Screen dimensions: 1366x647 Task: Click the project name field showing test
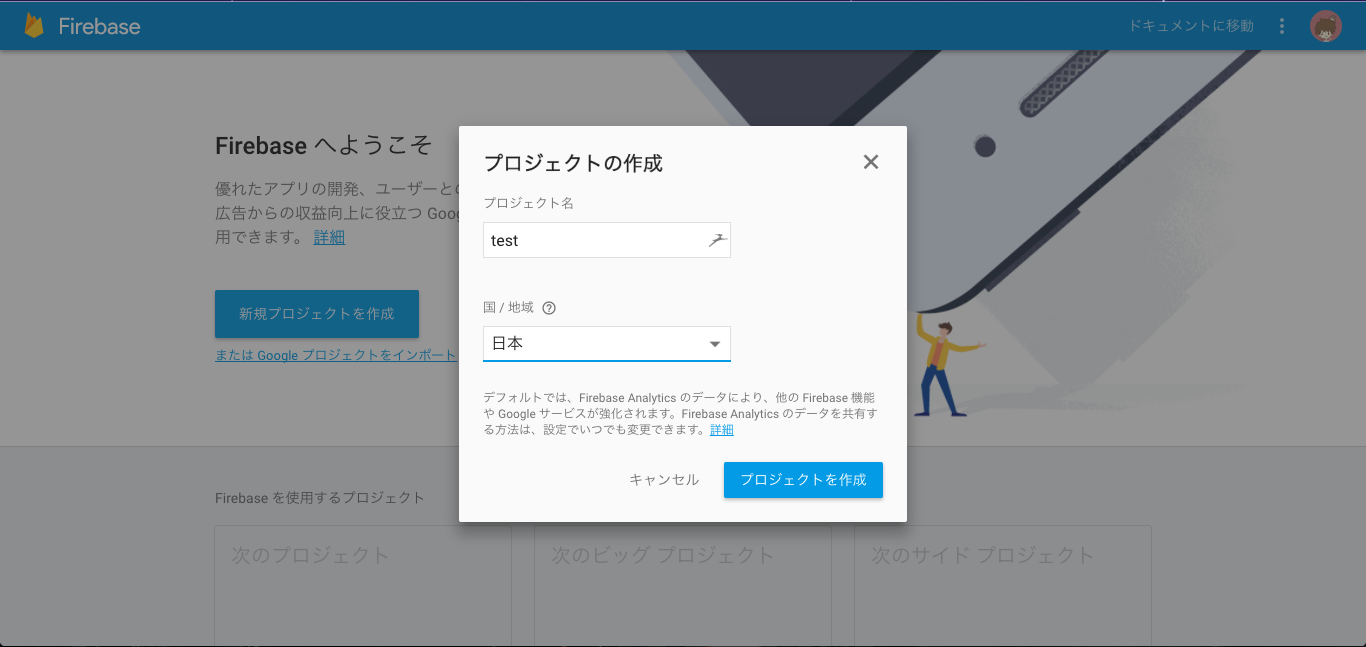(580, 240)
